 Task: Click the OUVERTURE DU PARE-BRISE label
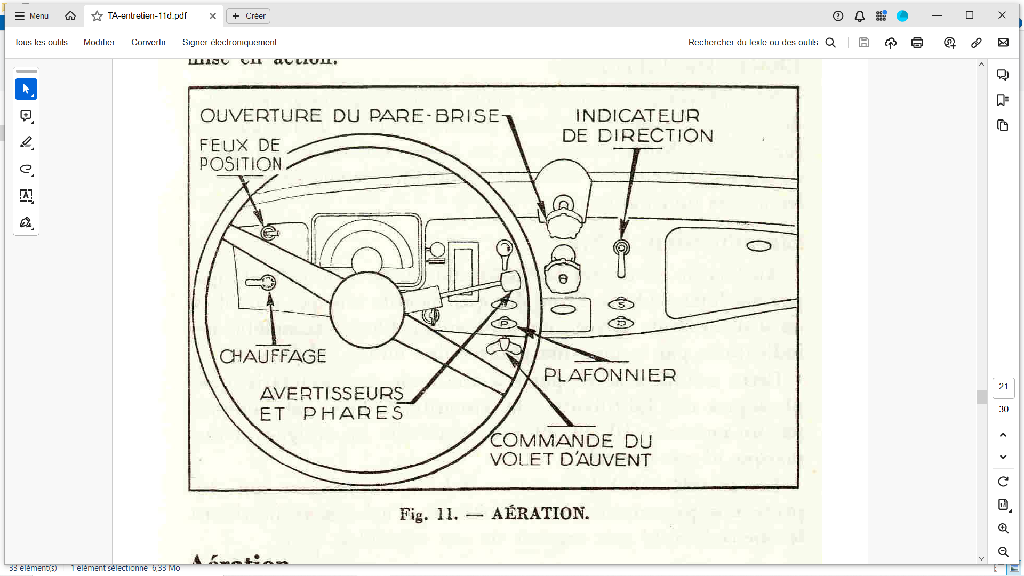pyautogui.click(x=351, y=116)
